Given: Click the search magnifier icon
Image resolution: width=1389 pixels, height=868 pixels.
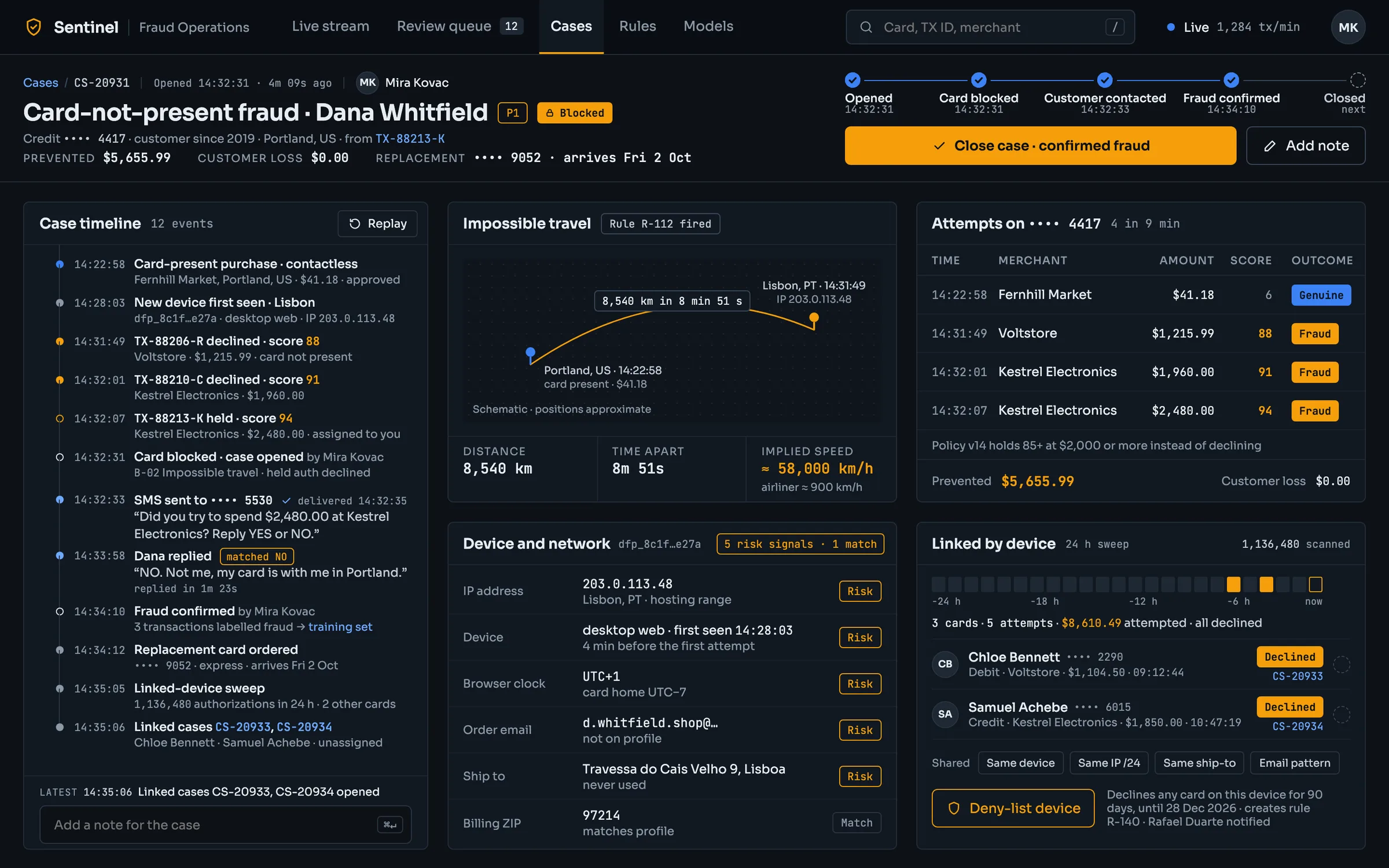Looking at the screenshot, I should click(866, 27).
